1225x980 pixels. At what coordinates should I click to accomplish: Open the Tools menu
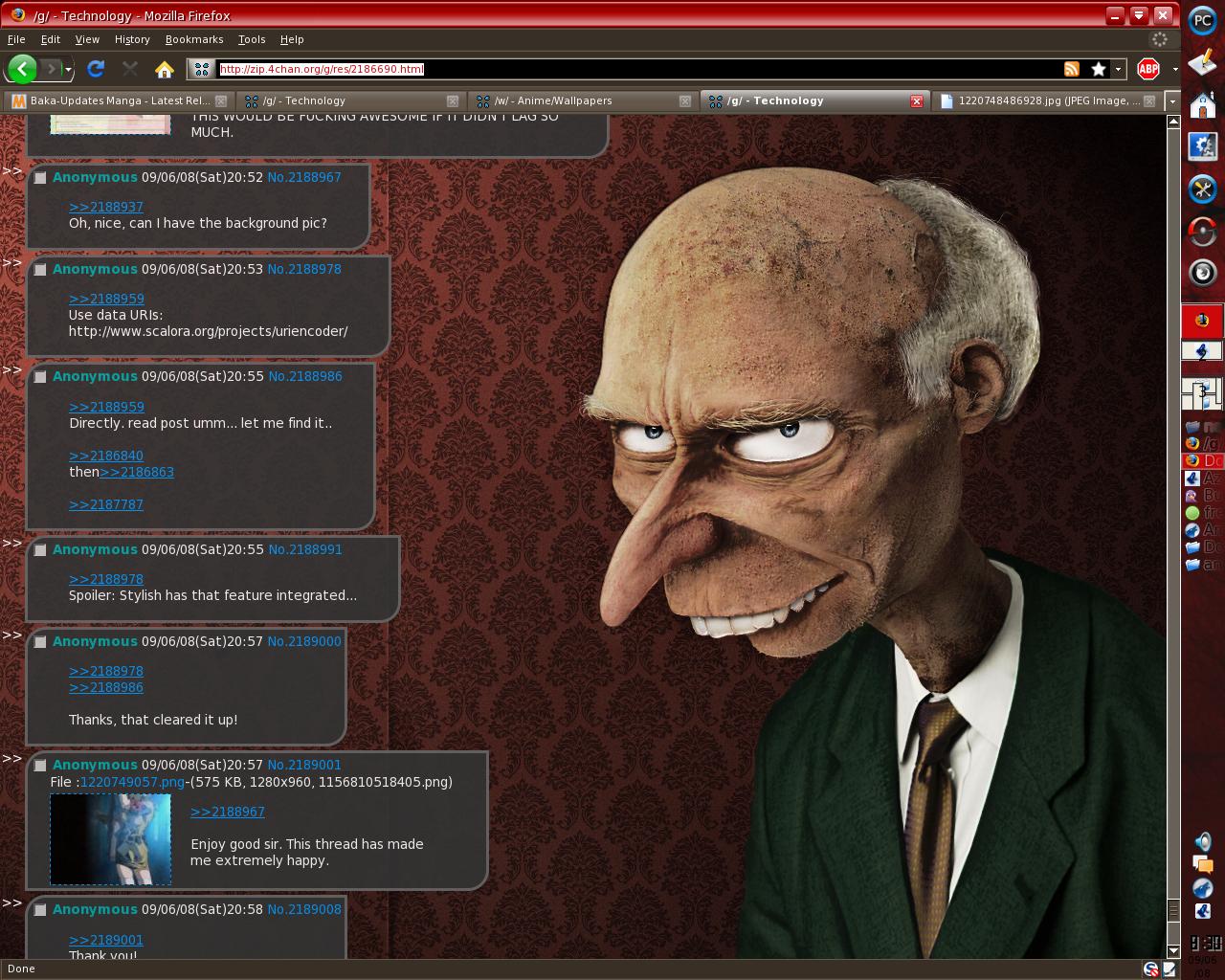point(252,39)
